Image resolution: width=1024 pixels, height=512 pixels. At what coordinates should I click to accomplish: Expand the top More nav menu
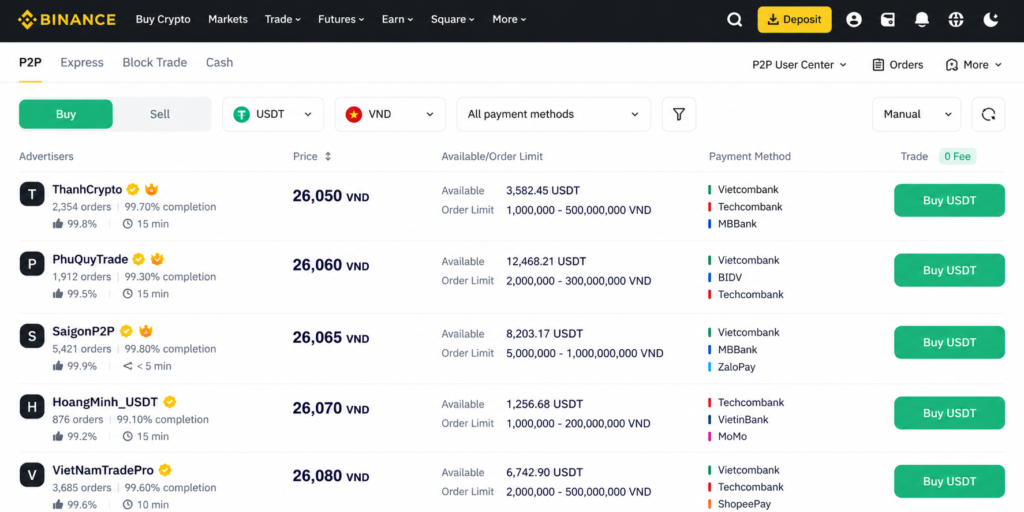click(509, 20)
